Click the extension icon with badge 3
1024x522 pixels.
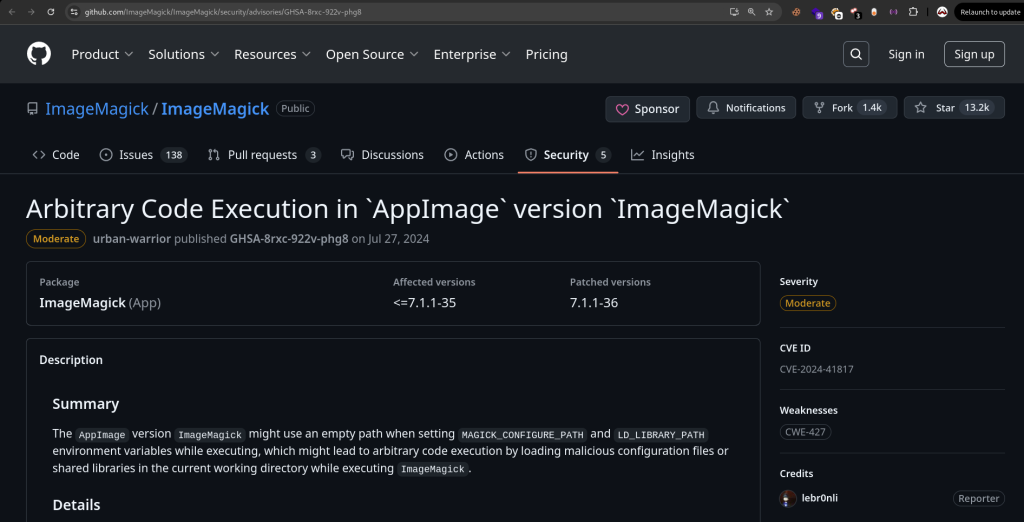coord(855,12)
